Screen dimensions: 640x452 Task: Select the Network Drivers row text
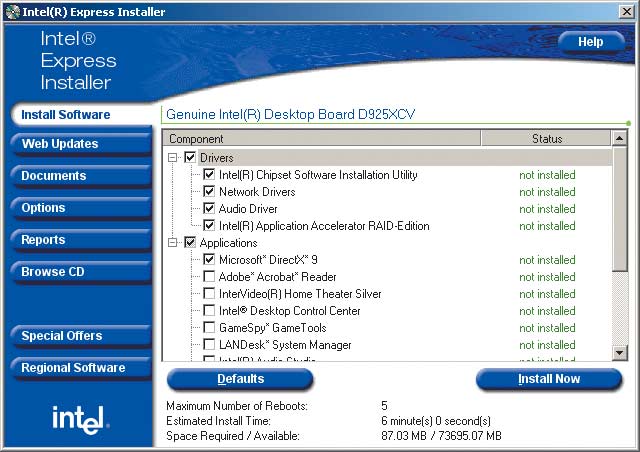click(x=257, y=192)
